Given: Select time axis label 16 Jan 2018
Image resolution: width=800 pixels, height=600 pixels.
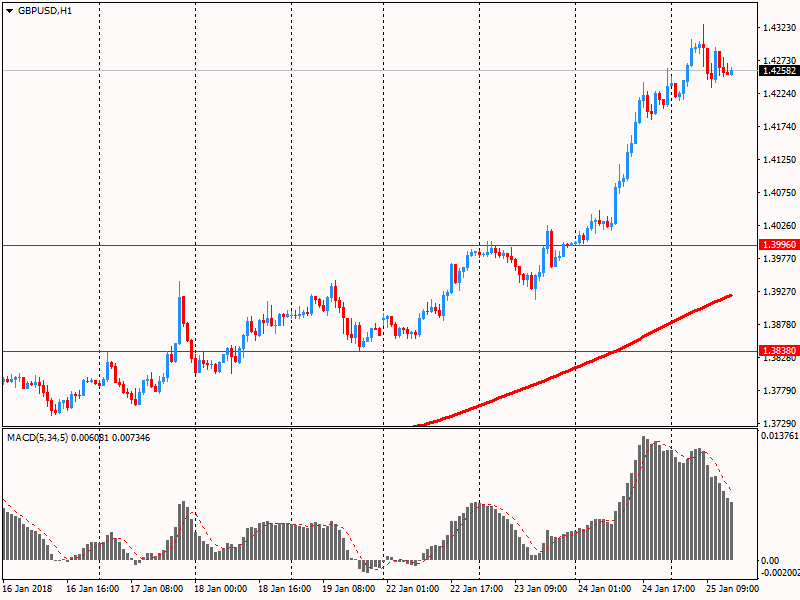Looking at the screenshot, I should click(27, 589).
